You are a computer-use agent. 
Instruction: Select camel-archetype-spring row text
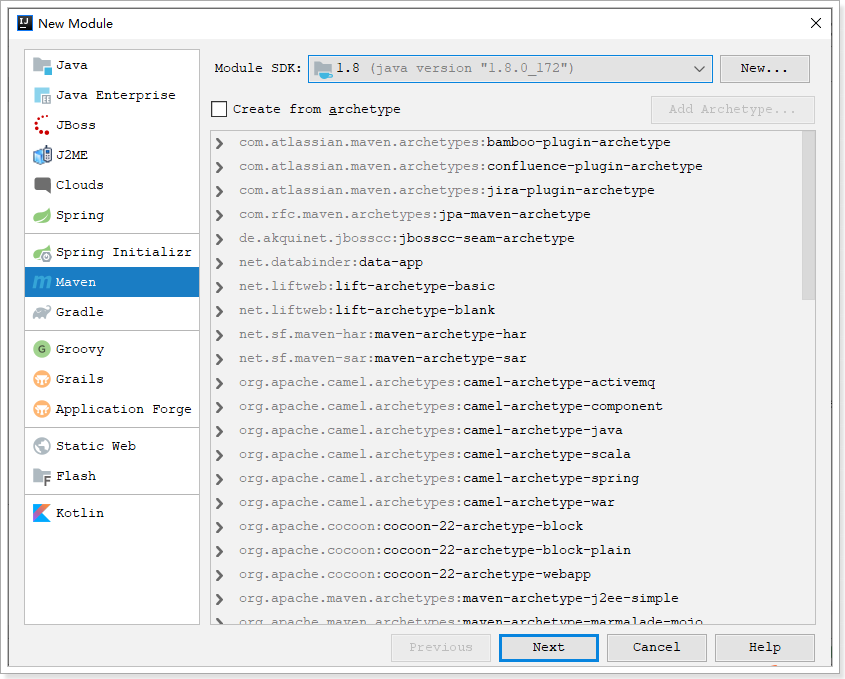(439, 479)
